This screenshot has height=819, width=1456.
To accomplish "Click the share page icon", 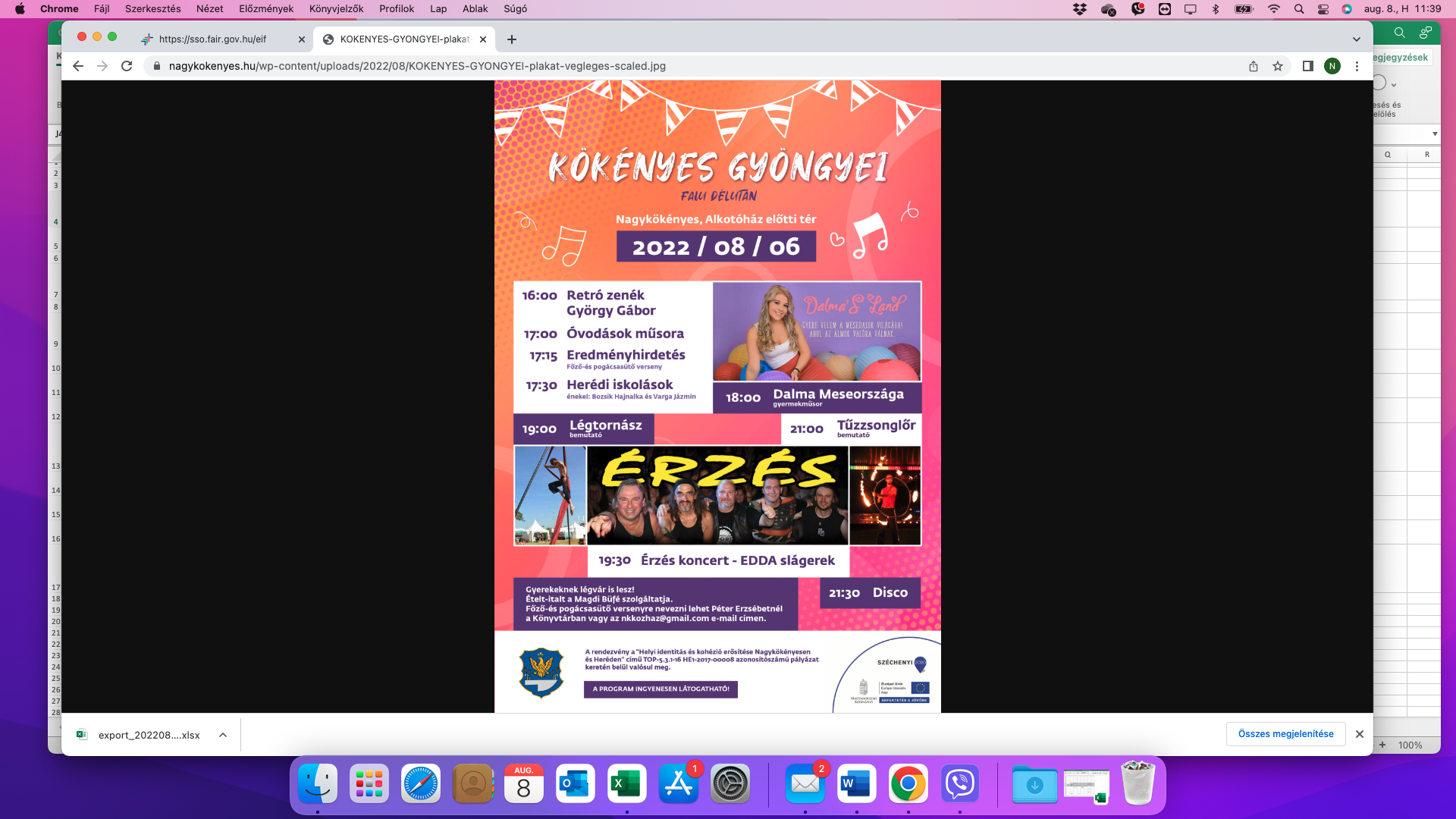I will pos(1254,66).
